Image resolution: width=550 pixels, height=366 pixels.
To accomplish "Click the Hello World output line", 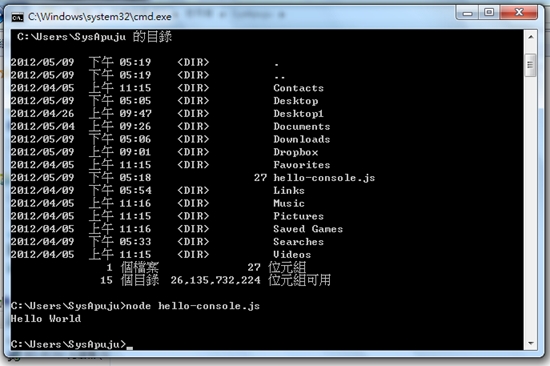I will [x=46, y=319].
